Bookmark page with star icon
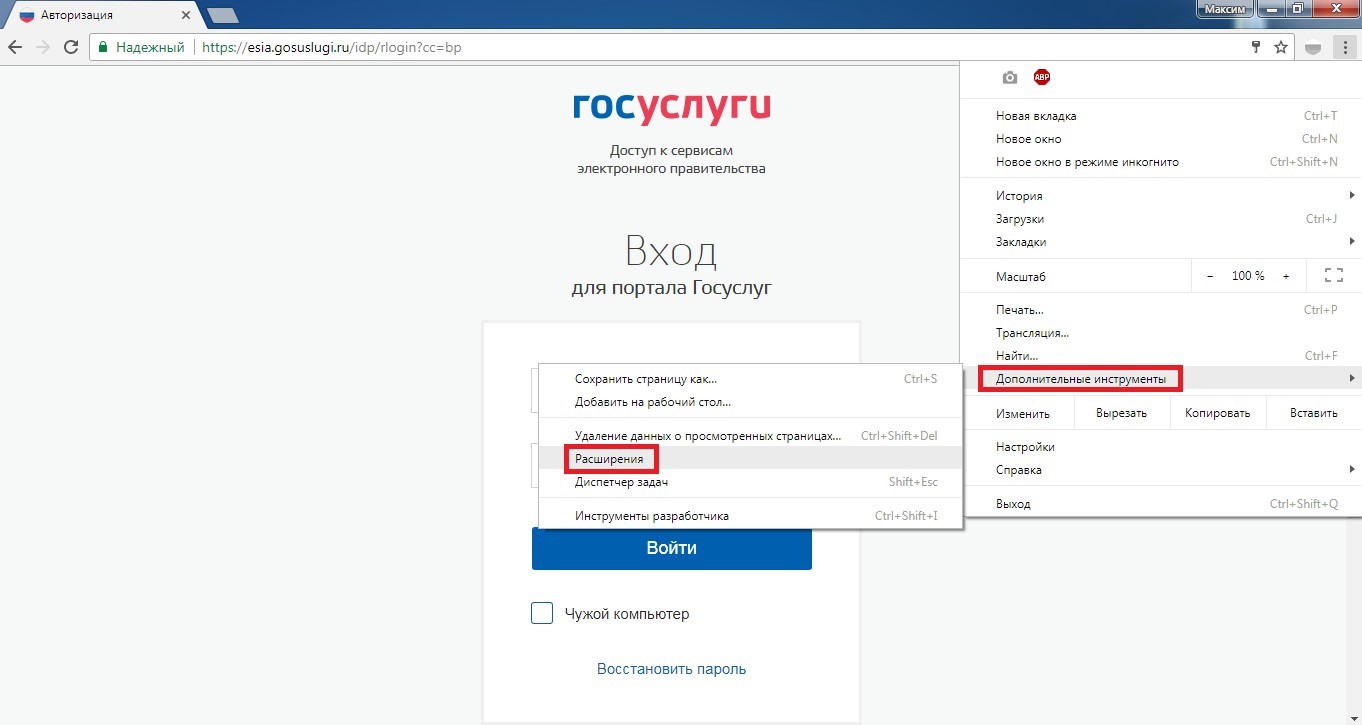 1281,47
